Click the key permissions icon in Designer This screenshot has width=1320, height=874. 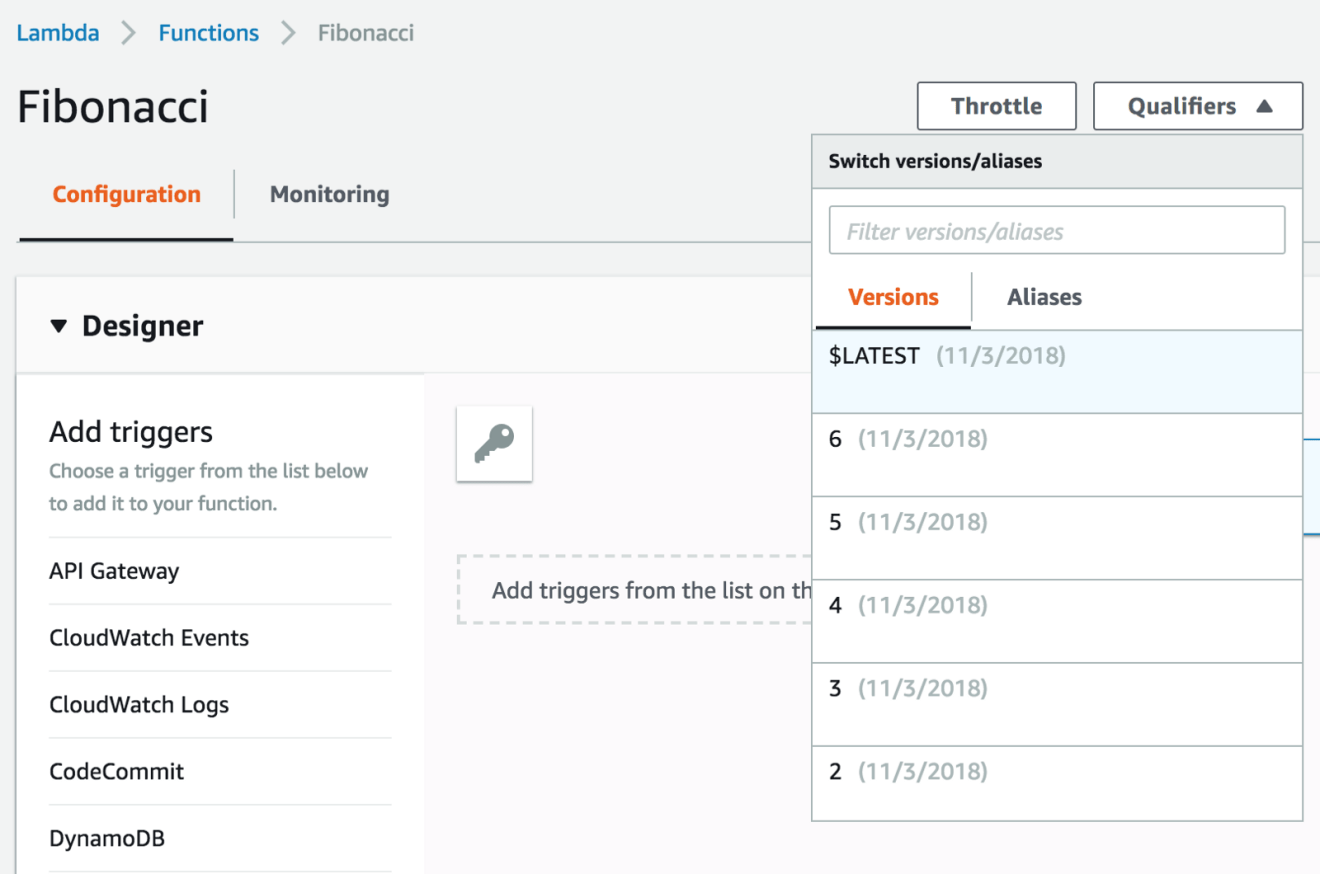point(494,443)
